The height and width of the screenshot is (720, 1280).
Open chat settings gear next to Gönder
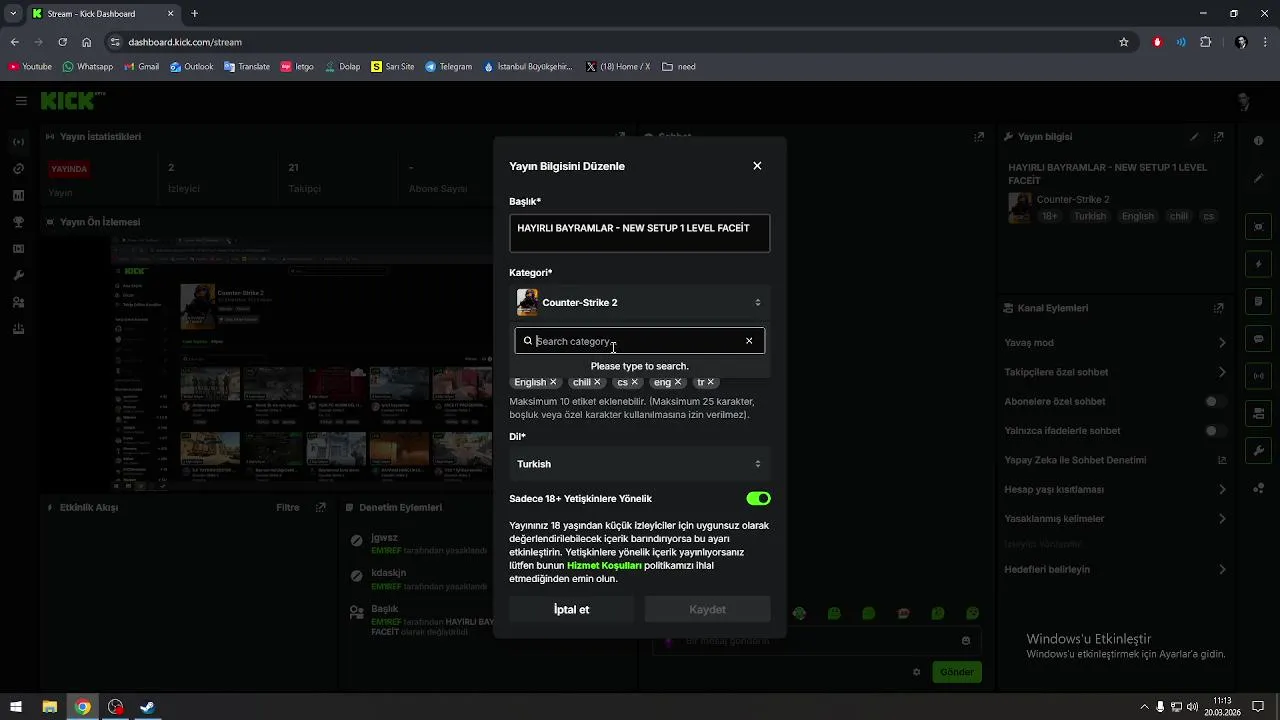click(916, 672)
